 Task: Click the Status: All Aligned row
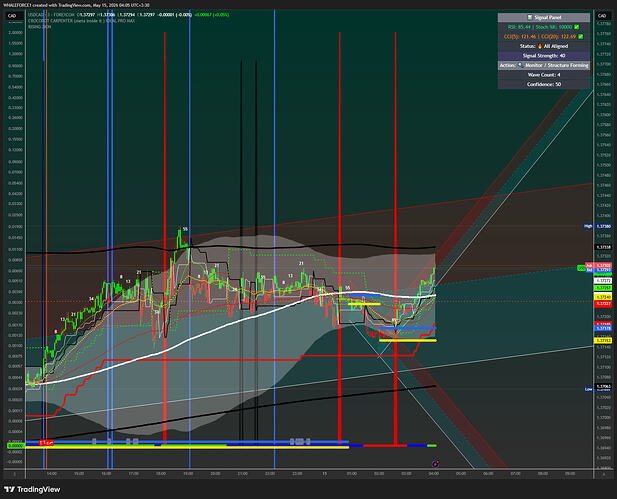544,46
